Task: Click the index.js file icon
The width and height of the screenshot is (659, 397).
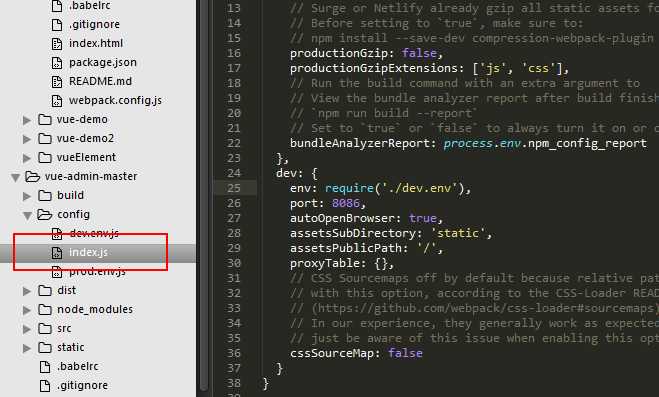Action: [57, 252]
